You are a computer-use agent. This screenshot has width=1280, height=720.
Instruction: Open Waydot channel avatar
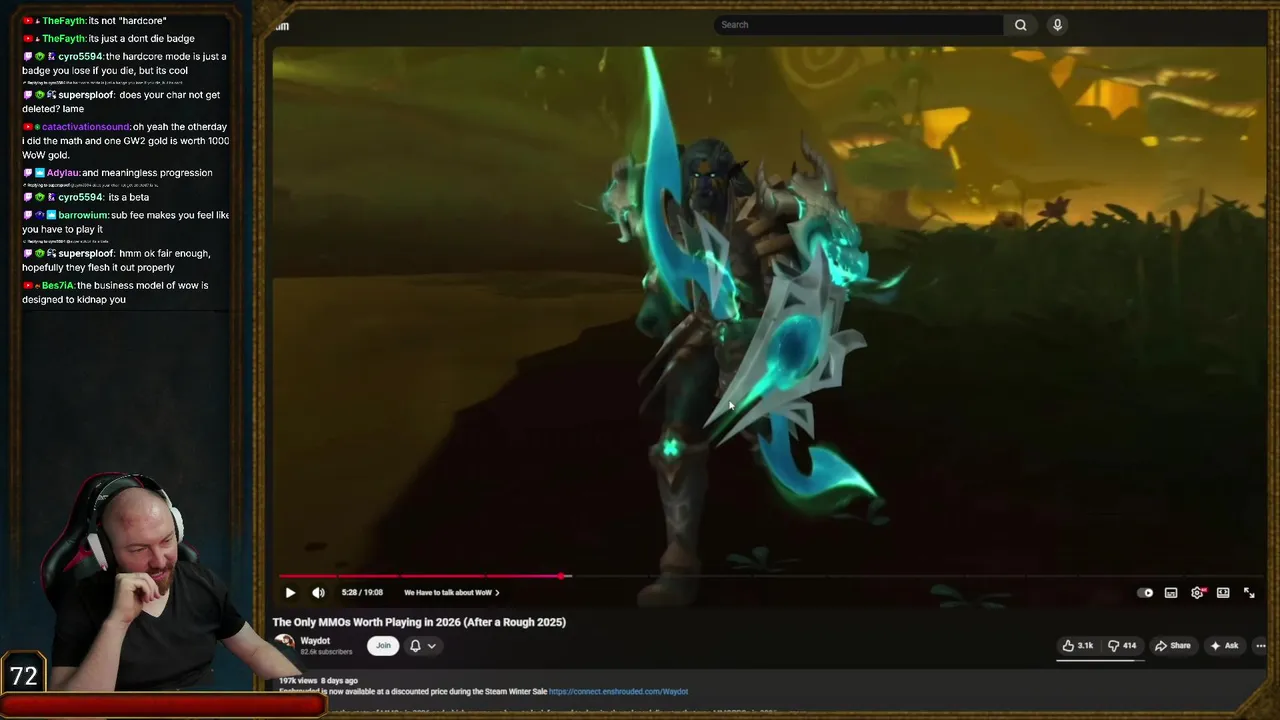285,644
